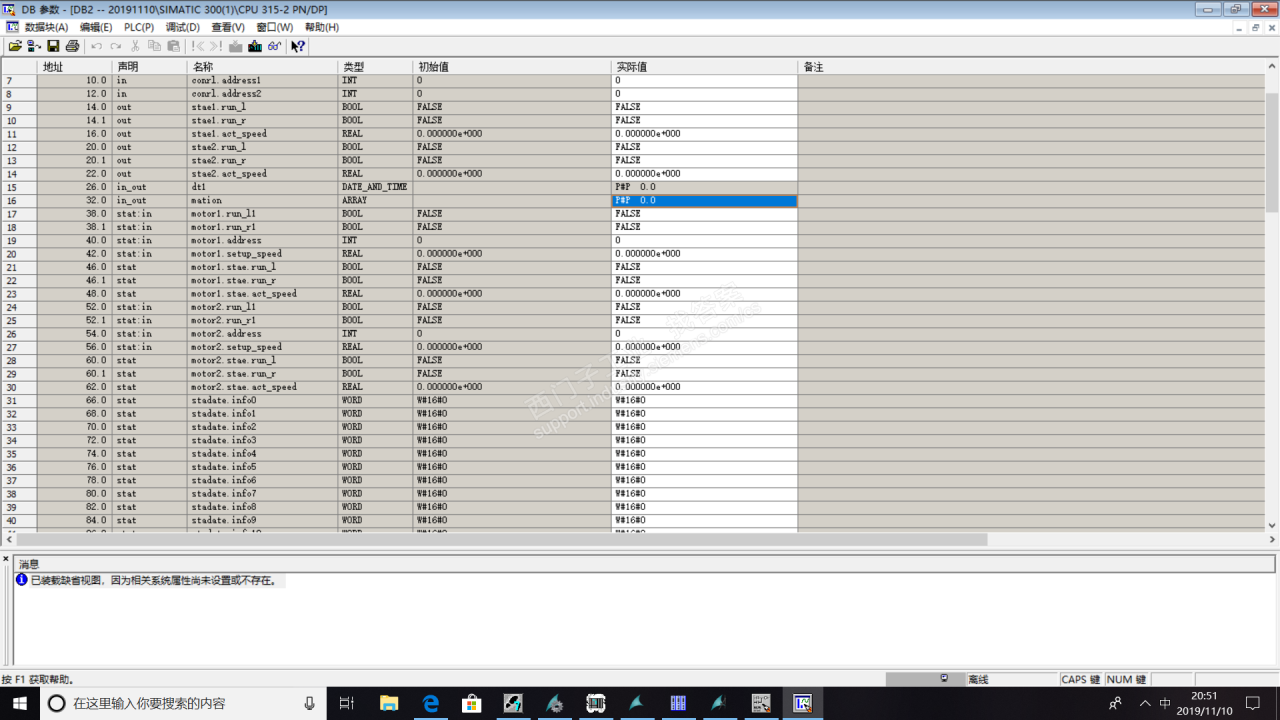Open the 查看(V) menu
Image resolution: width=1280 pixels, height=720 pixels.
pyautogui.click(x=228, y=27)
